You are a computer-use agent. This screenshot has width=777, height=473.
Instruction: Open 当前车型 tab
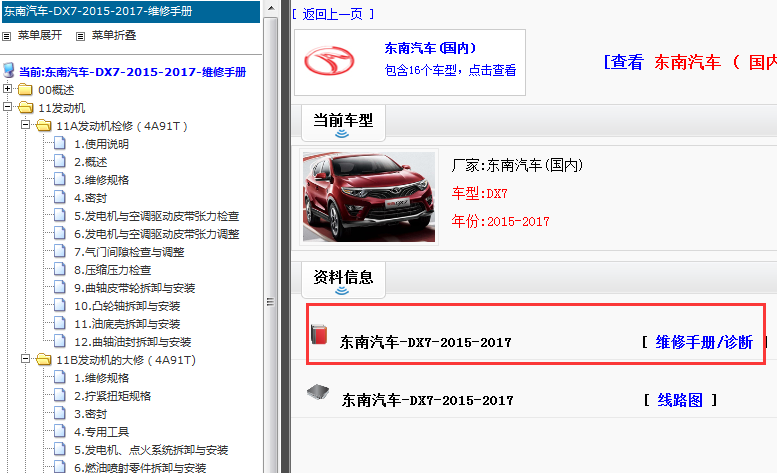[343, 124]
